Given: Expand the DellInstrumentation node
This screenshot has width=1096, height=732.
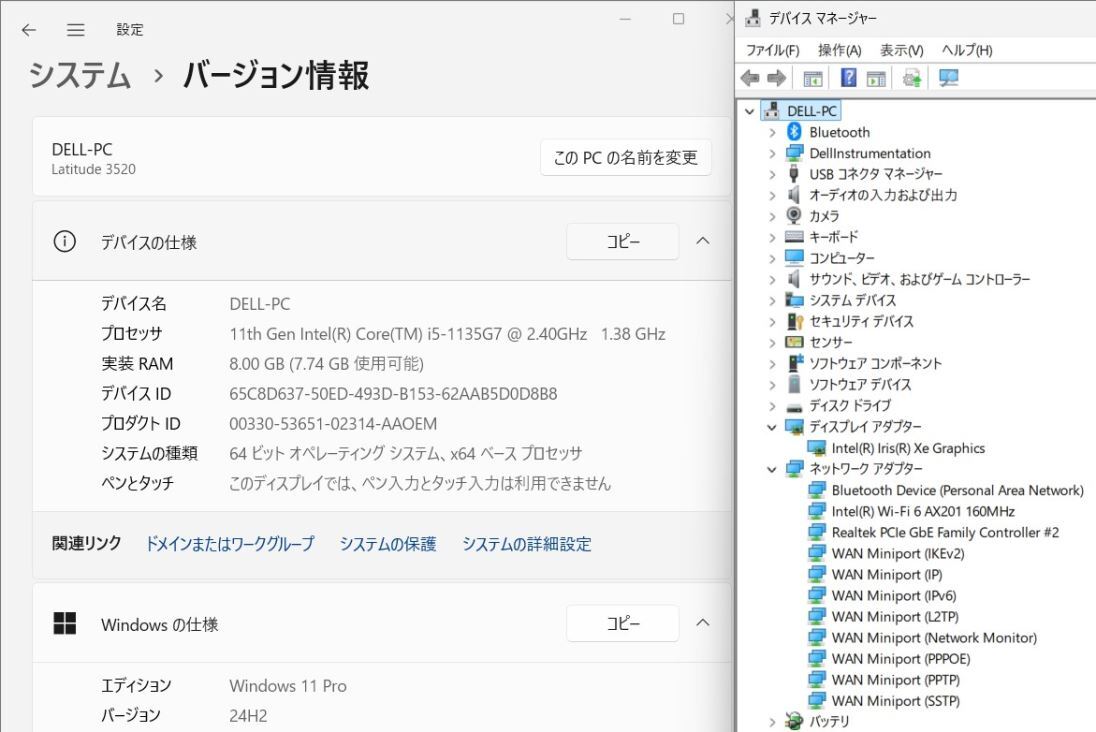Looking at the screenshot, I should pyautogui.click(x=772, y=153).
